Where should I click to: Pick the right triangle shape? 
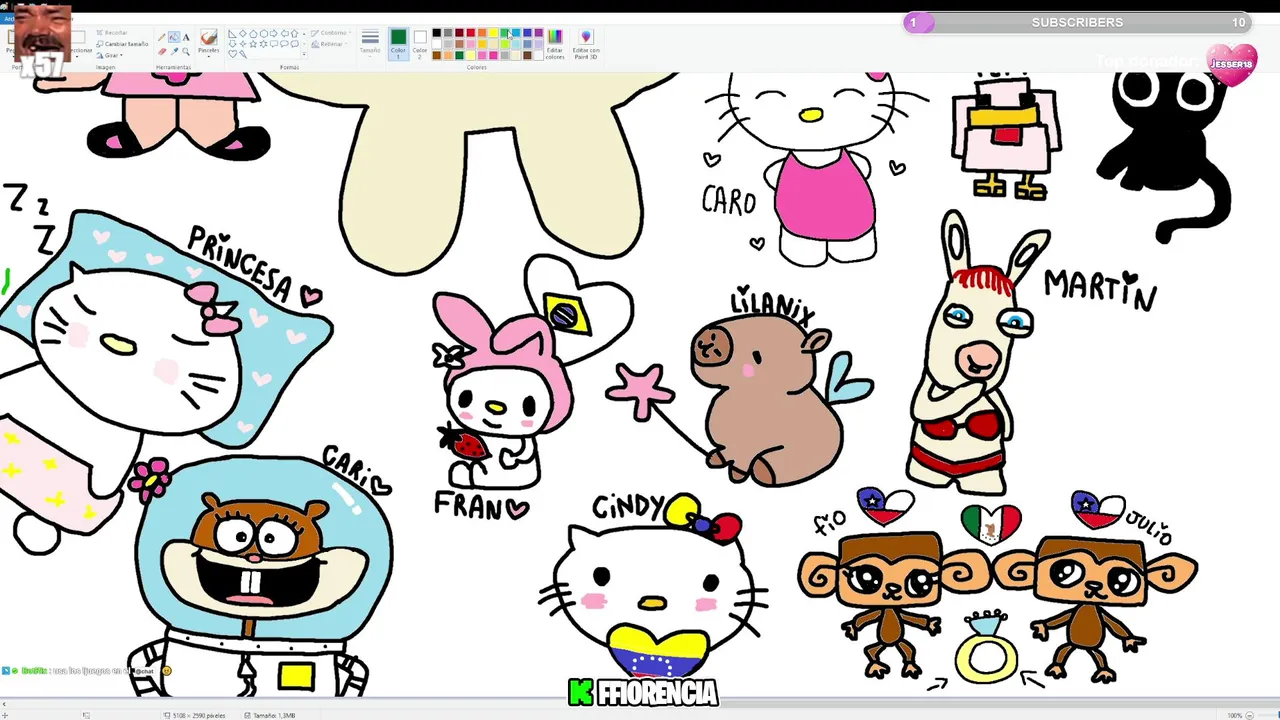232,34
